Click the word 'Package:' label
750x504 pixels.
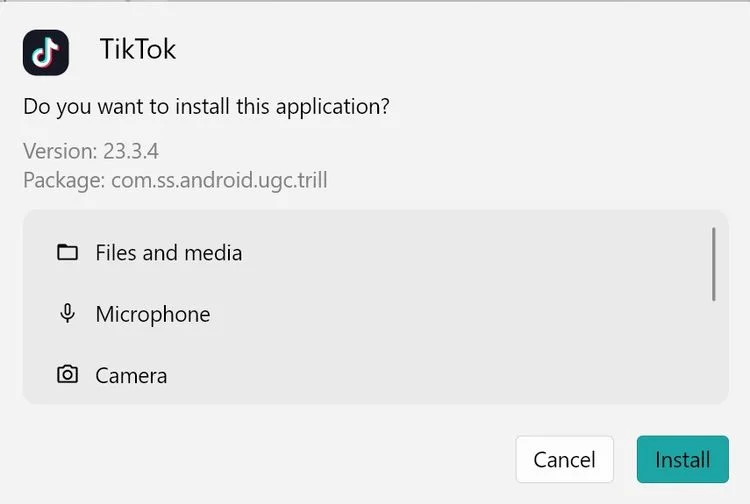64,180
